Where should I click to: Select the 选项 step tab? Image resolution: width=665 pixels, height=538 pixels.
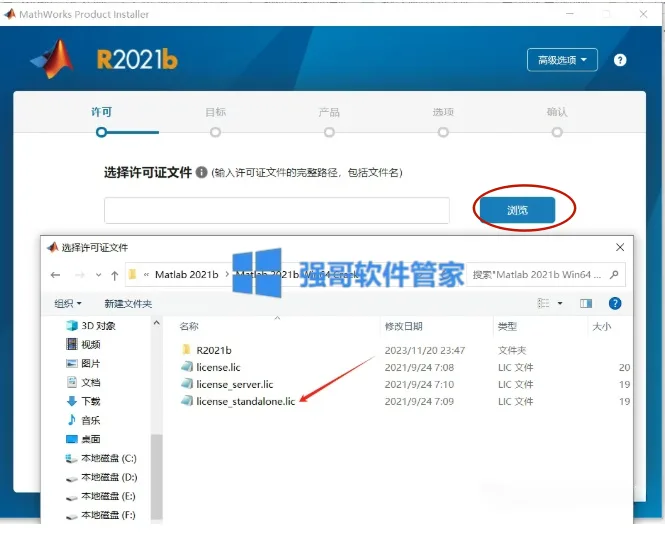tap(443, 112)
